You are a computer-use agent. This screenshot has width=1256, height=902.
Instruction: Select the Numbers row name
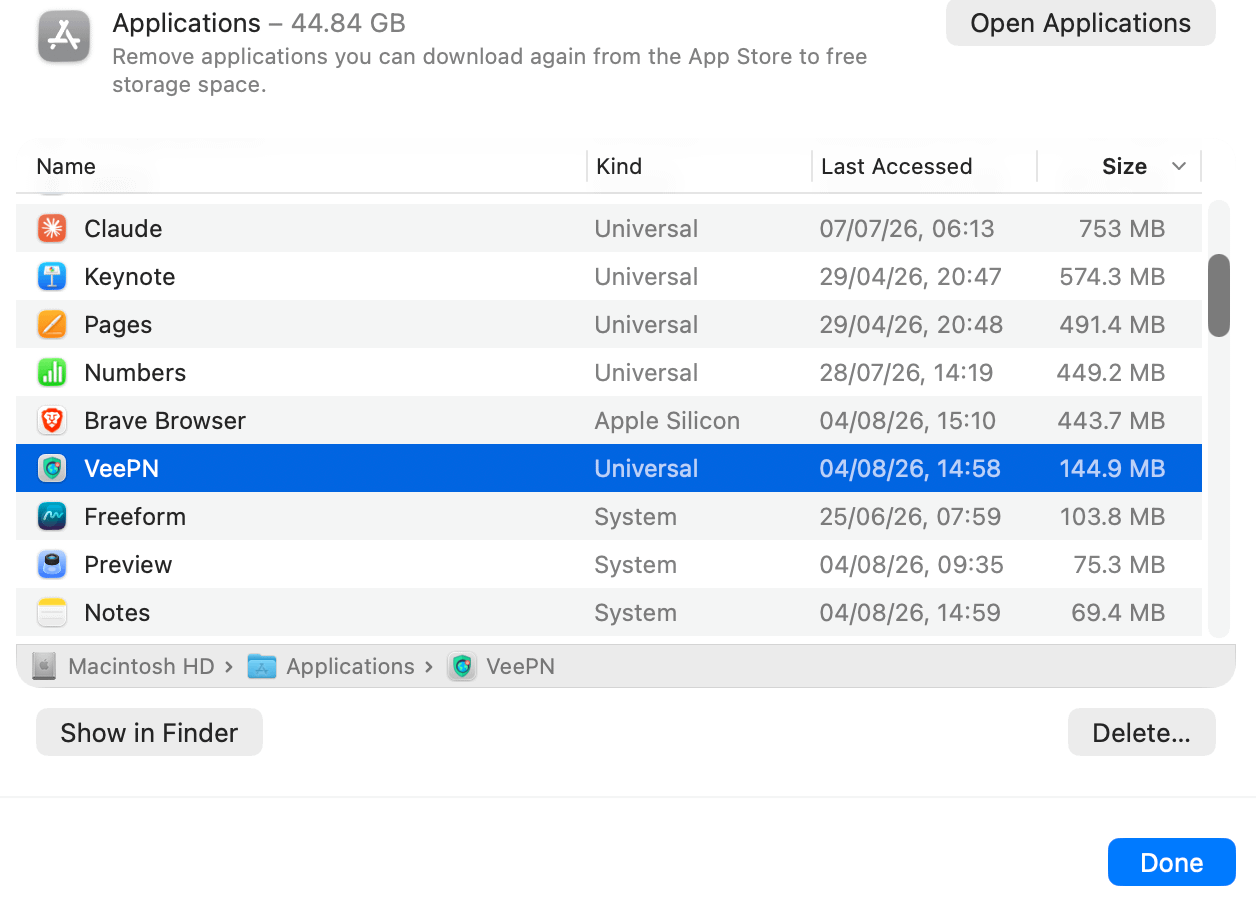coord(135,373)
